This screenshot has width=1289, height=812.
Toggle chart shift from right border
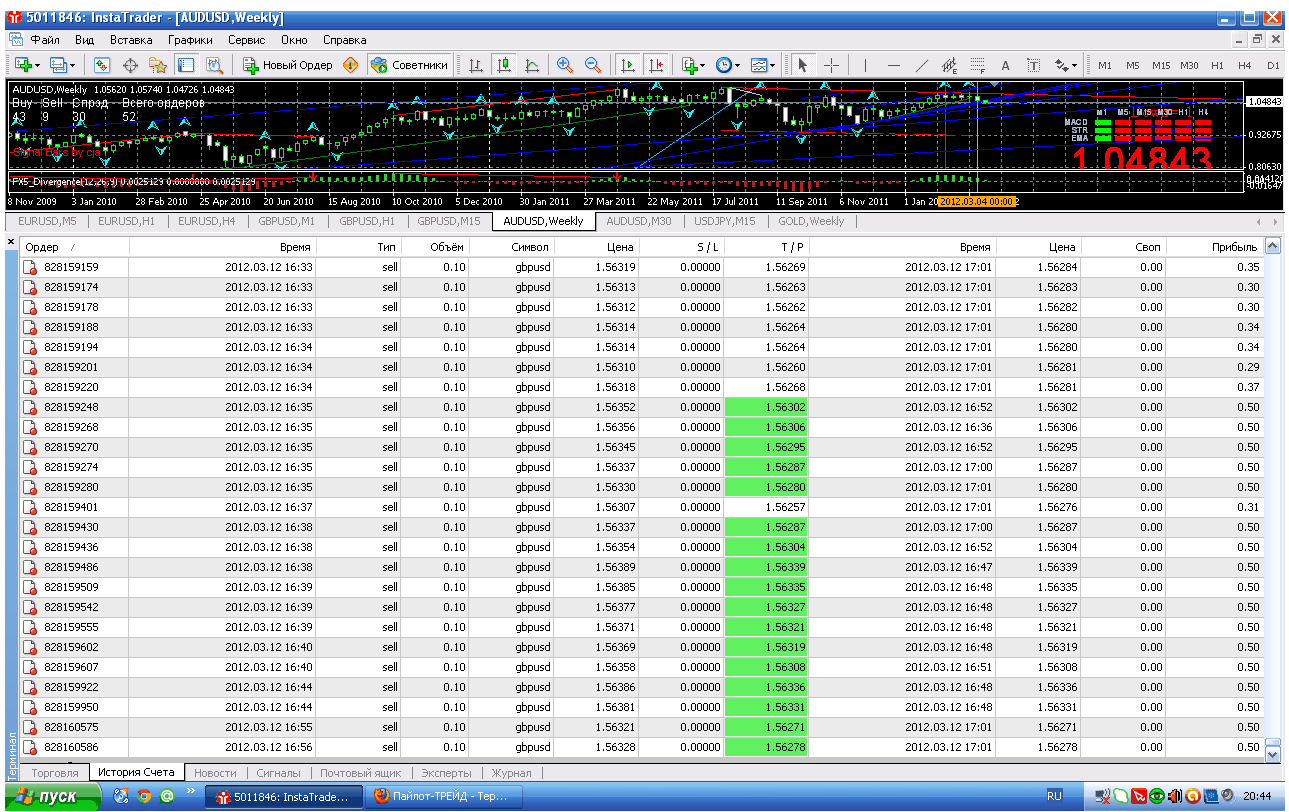(656, 65)
